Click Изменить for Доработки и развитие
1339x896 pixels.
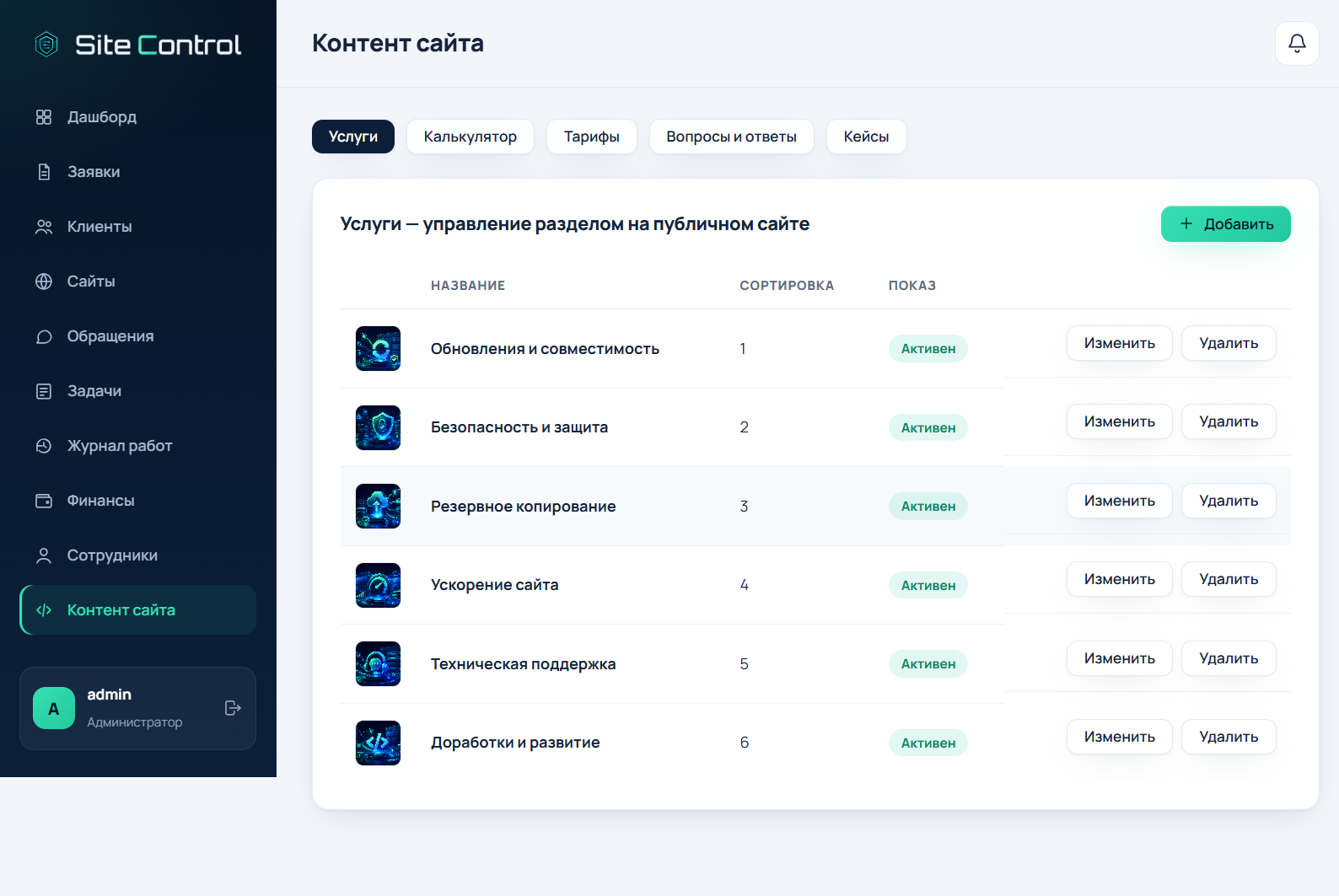[x=1120, y=737]
